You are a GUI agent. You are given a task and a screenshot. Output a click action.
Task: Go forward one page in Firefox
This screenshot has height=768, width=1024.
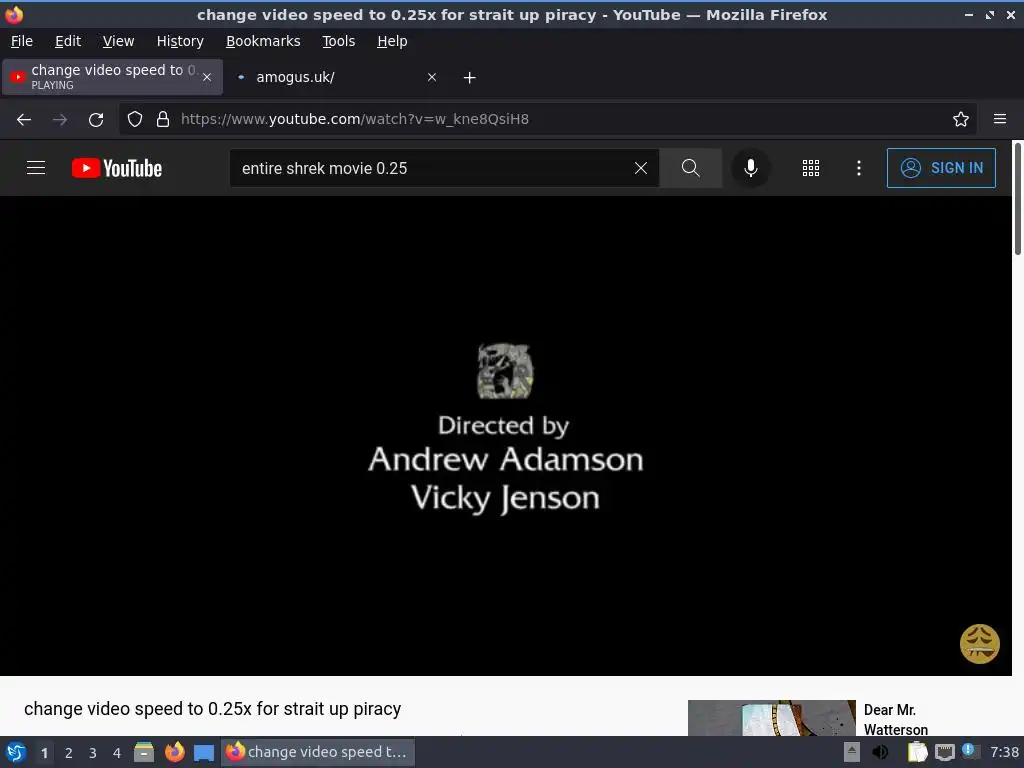point(59,120)
